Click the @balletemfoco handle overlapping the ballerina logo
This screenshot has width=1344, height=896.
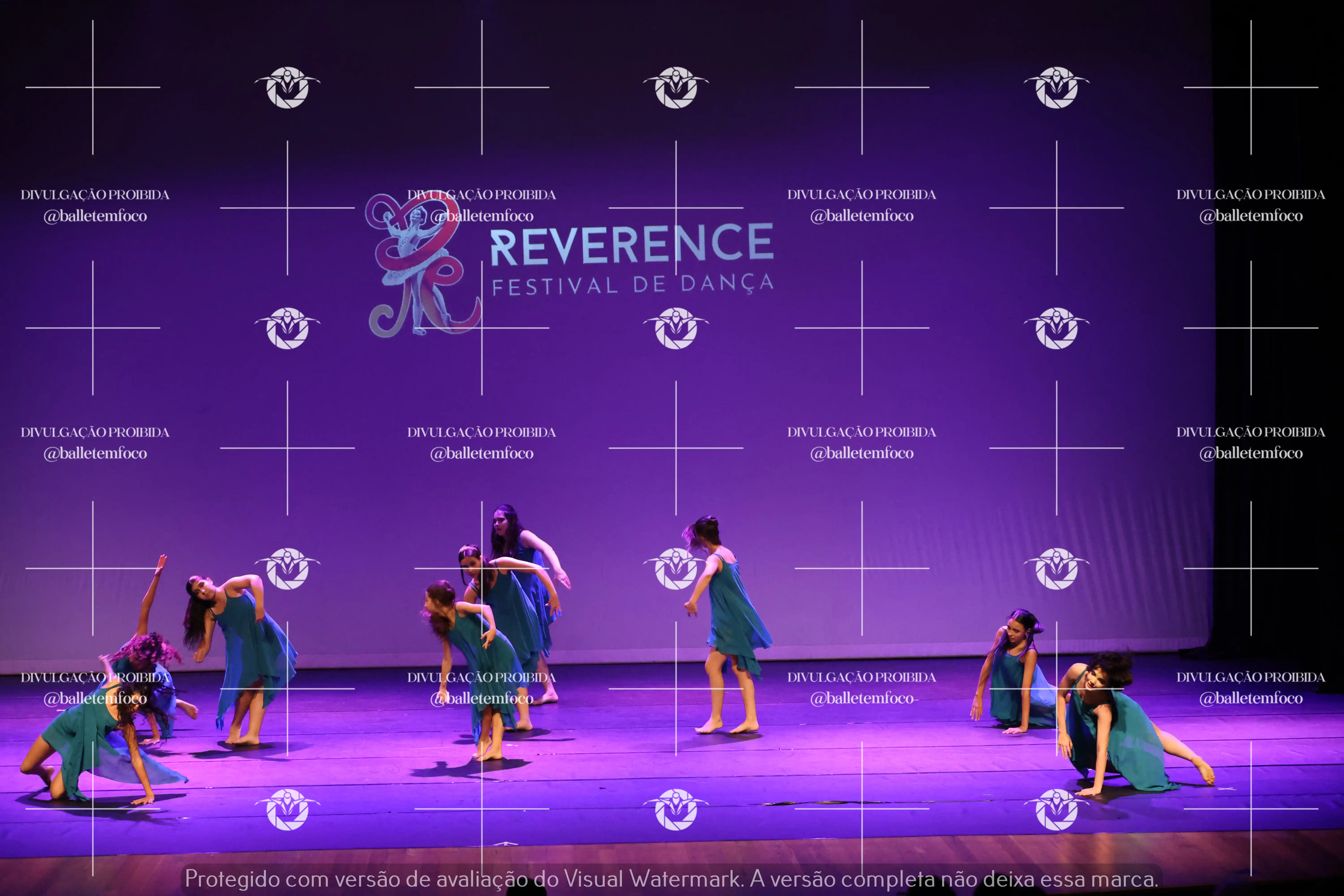click(x=482, y=216)
